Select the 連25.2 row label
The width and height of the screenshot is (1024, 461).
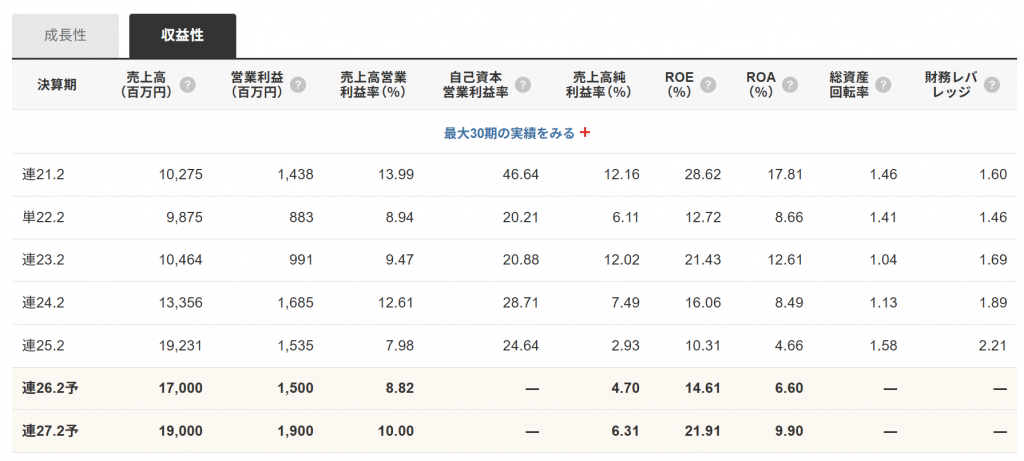pyautogui.click(x=42, y=345)
